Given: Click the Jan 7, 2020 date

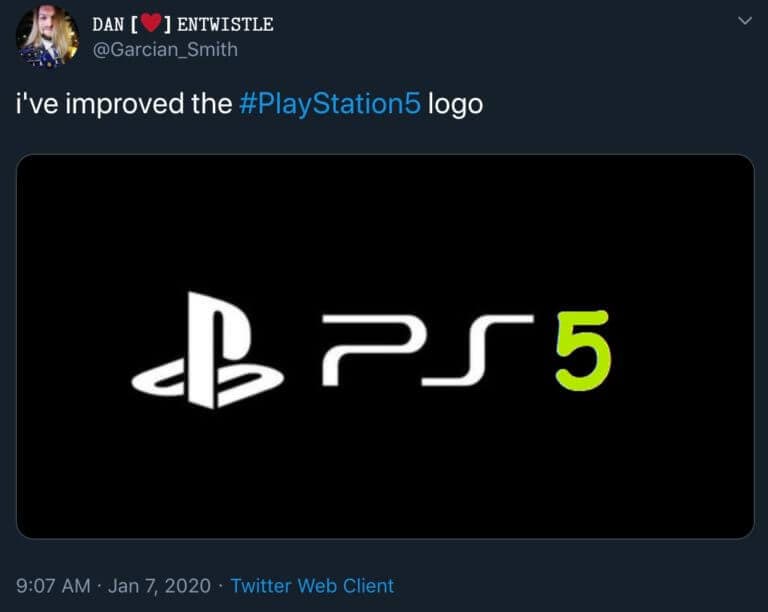Looking at the screenshot, I should (x=159, y=586).
